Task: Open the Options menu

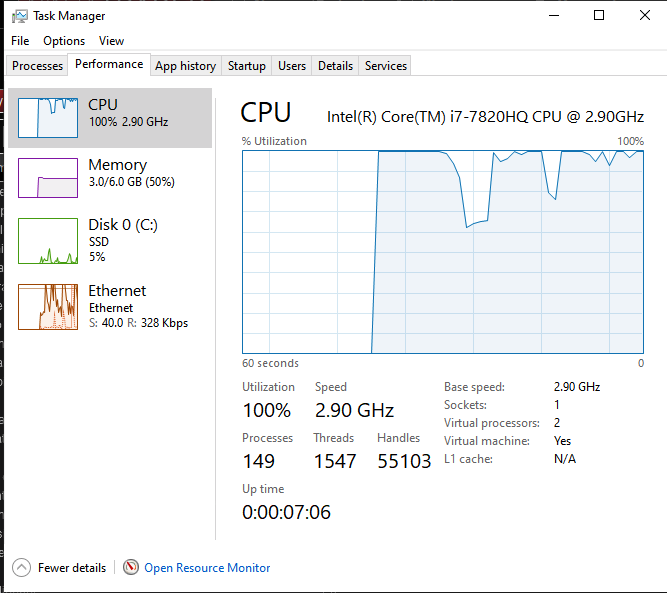Action: click(x=64, y=41)
